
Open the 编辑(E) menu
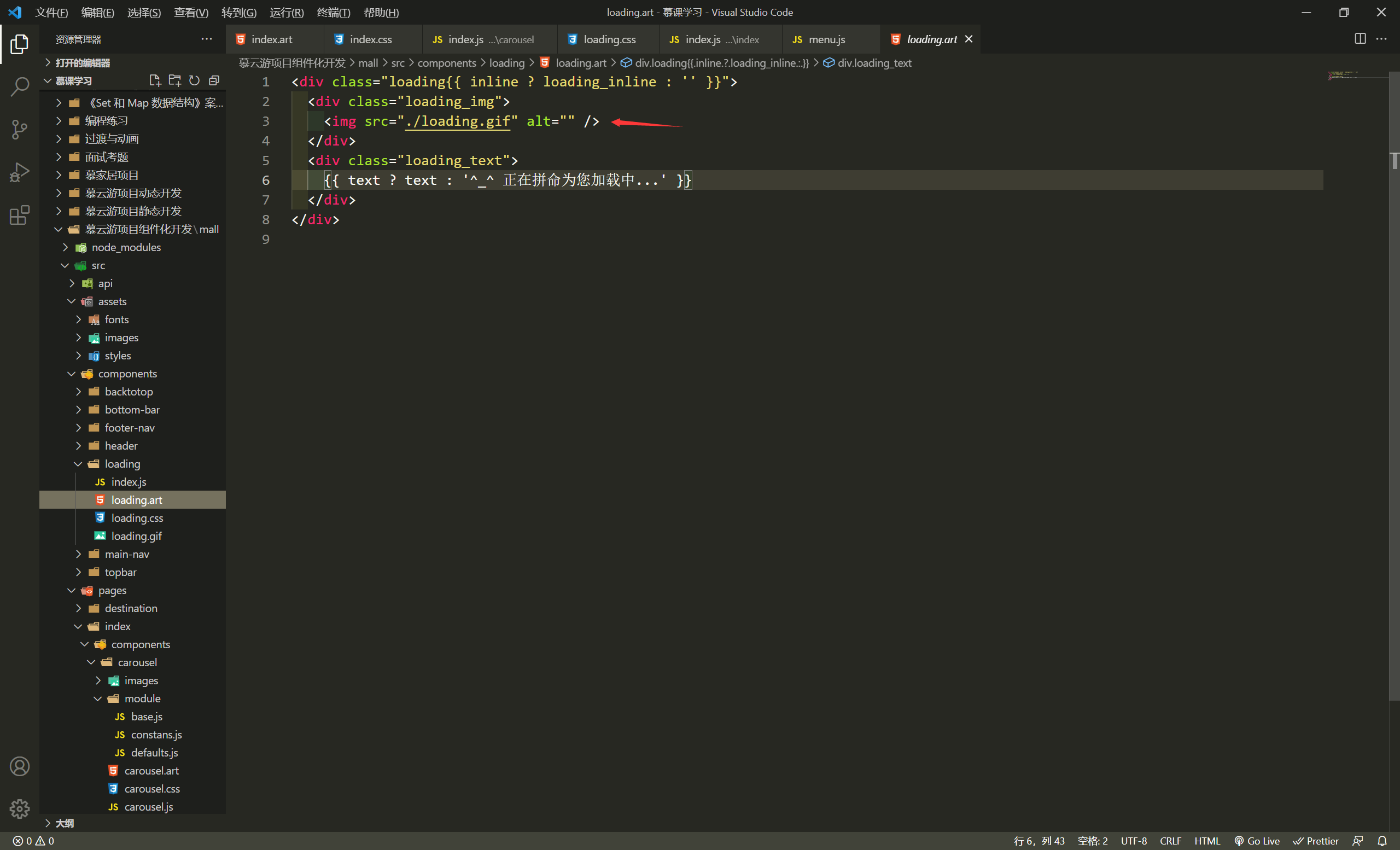coord(98,12)
